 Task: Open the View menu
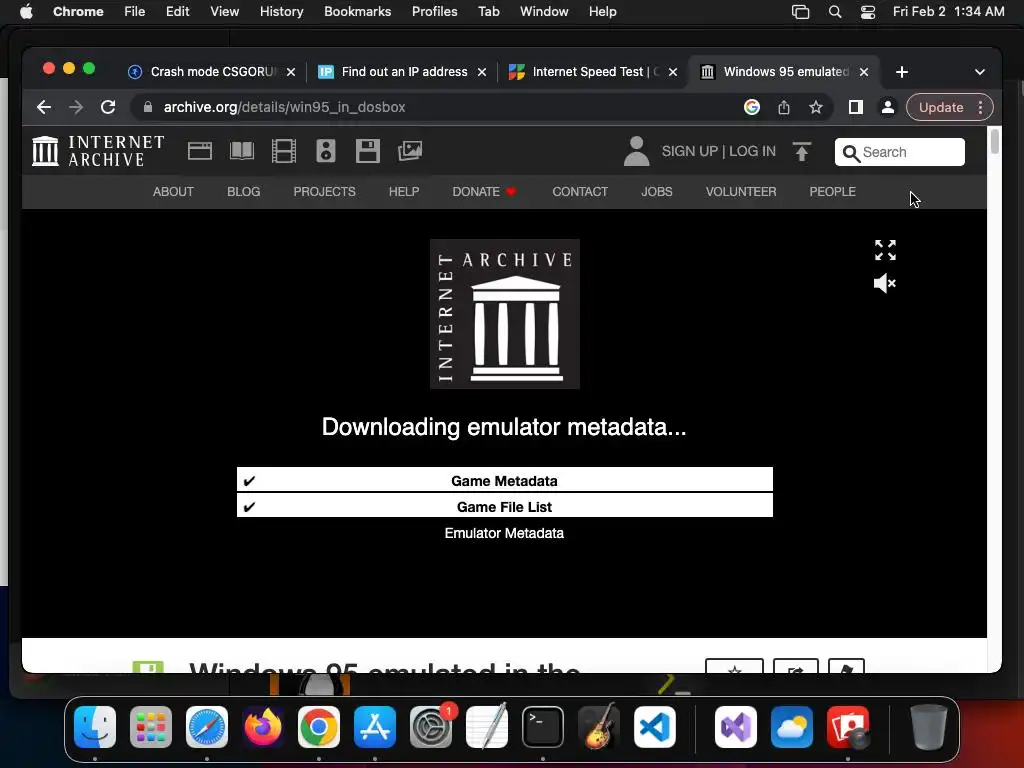(x=224, y=11)
